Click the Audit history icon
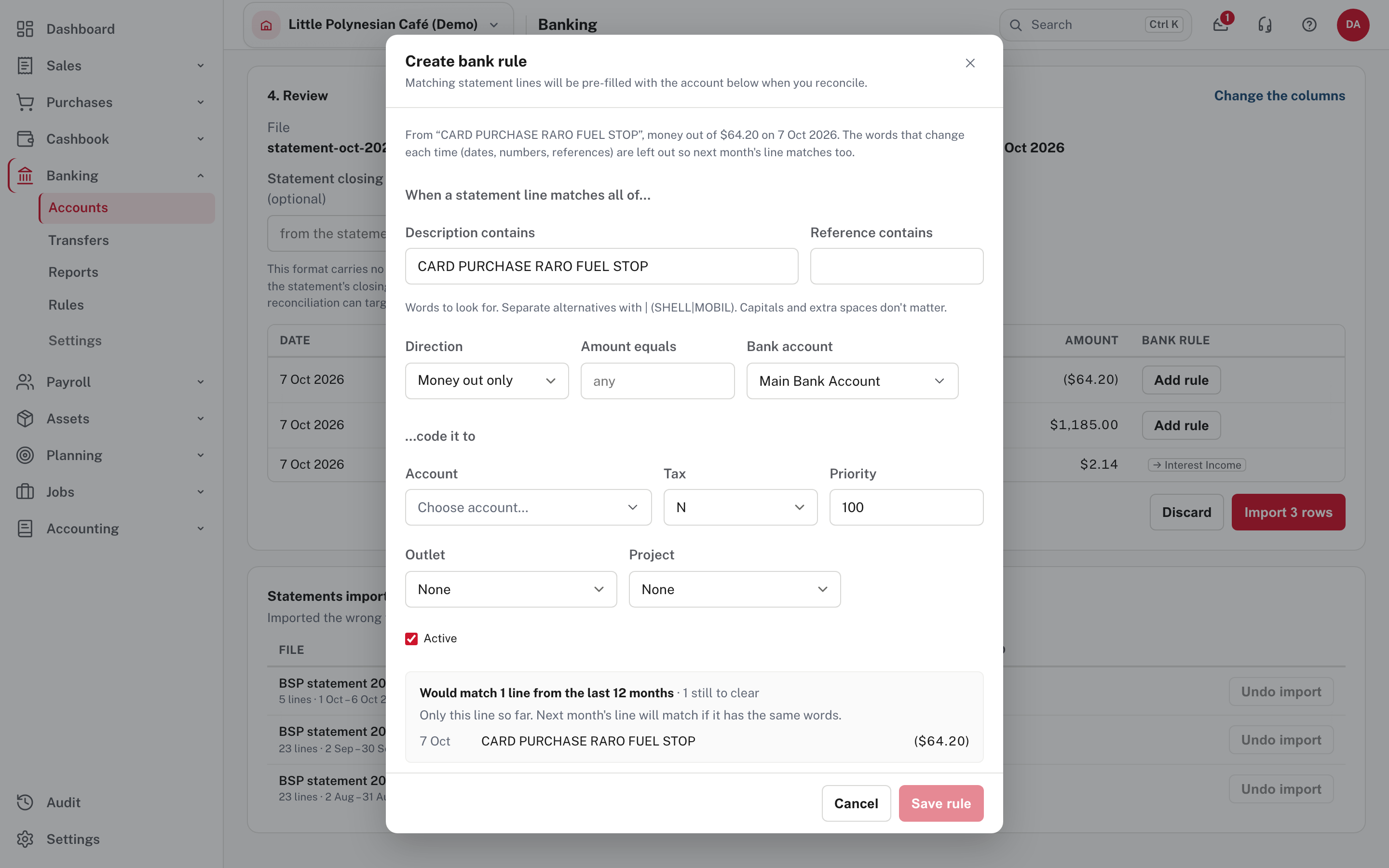Screen dimensions: 1389x868 (25, 802)
